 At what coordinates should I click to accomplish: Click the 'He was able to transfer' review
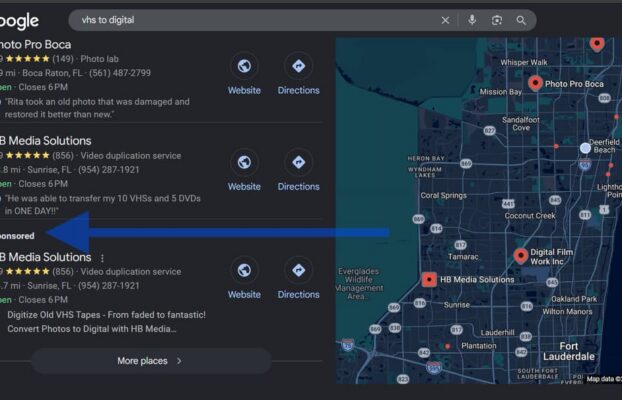(103, 204)
